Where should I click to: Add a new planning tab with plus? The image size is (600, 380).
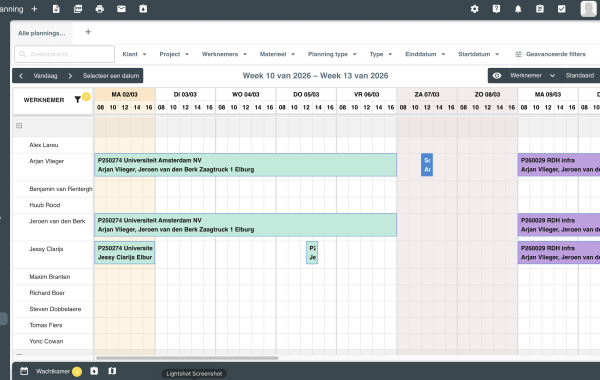[88, 32]
